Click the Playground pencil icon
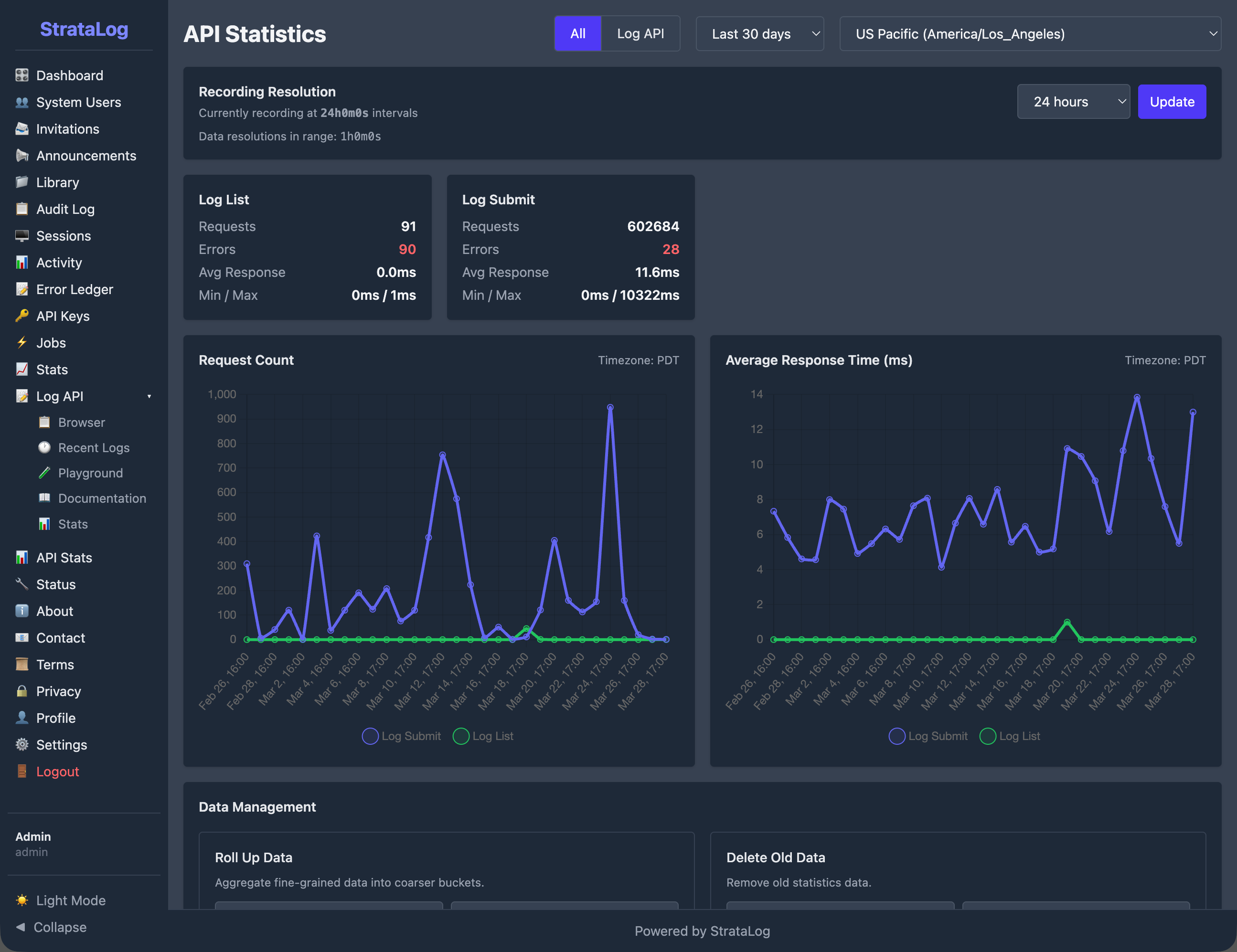The width and height of the screenshot is (1237, 952). 44,473
